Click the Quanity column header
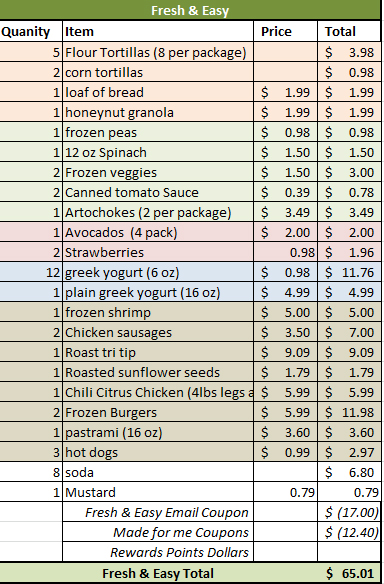 point(31,31)
